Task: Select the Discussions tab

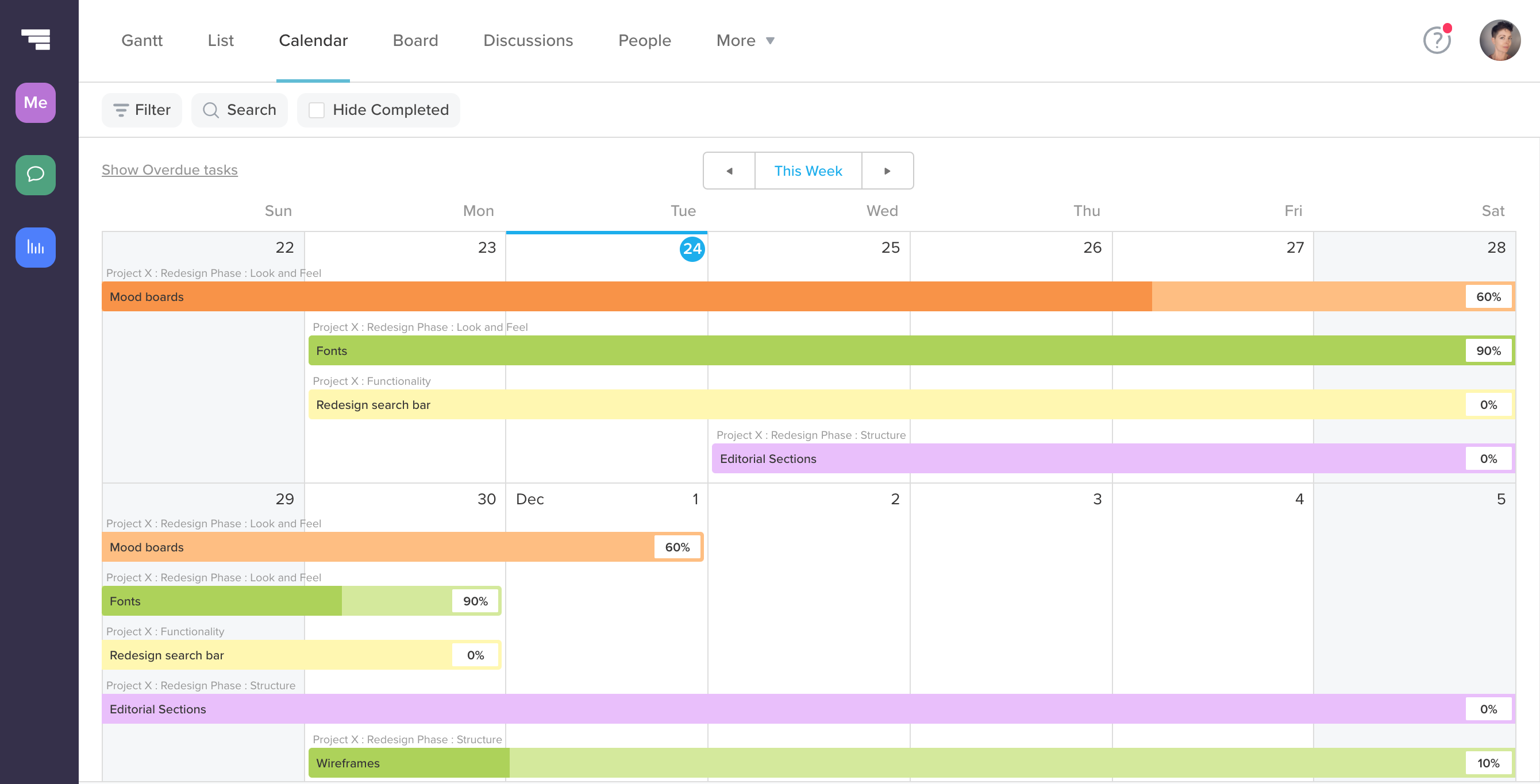Action: 528,40
